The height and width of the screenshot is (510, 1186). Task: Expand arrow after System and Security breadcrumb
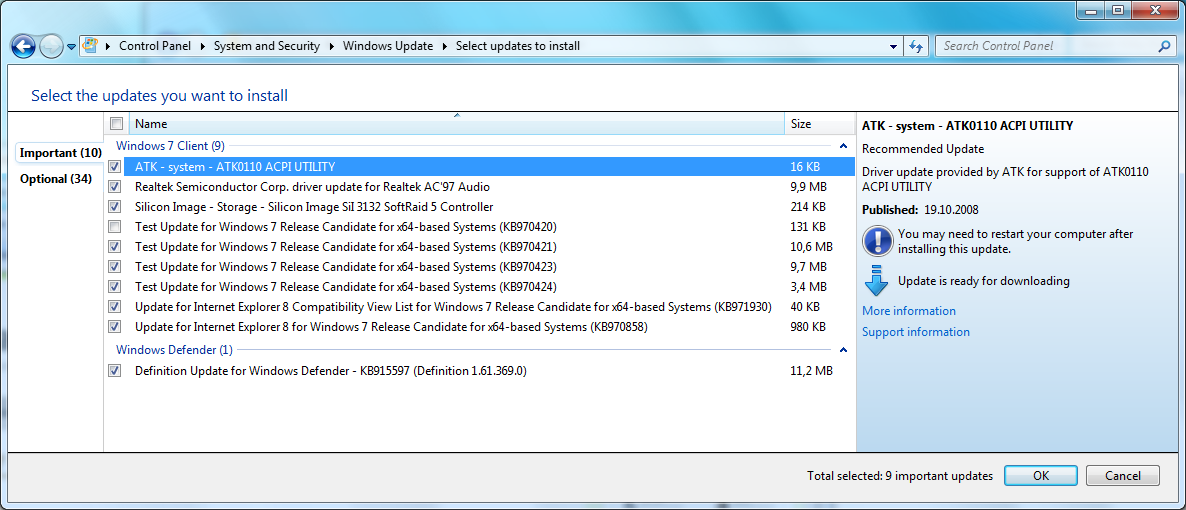(x=331, y=46)
